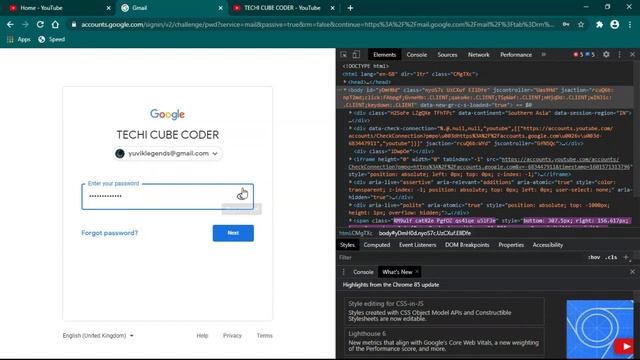The height and width of the screenshot is (360, 640).
Task: Open the Privacy link
Action: pos(232,336)
